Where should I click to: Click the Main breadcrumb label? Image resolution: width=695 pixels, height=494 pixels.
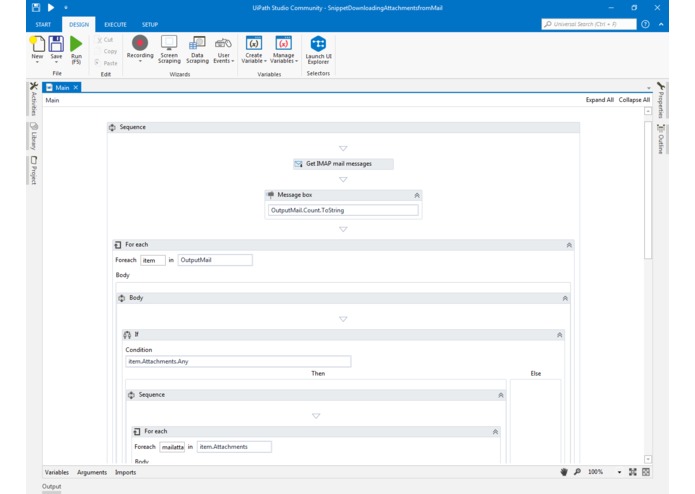point(52,100)
